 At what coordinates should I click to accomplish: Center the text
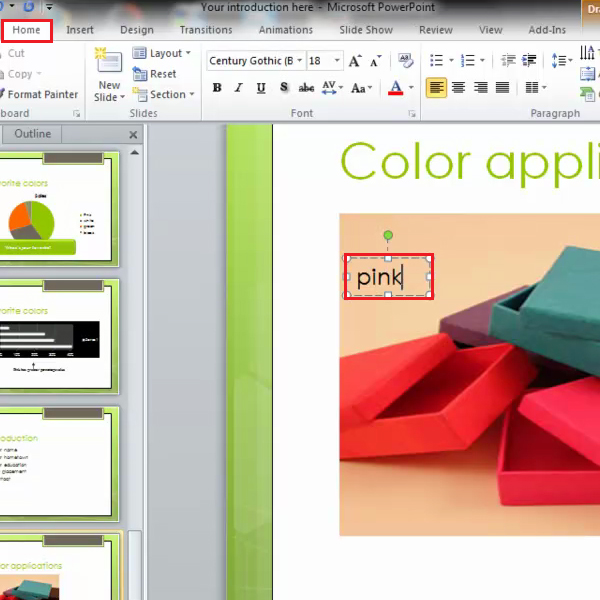pos(458,88)
